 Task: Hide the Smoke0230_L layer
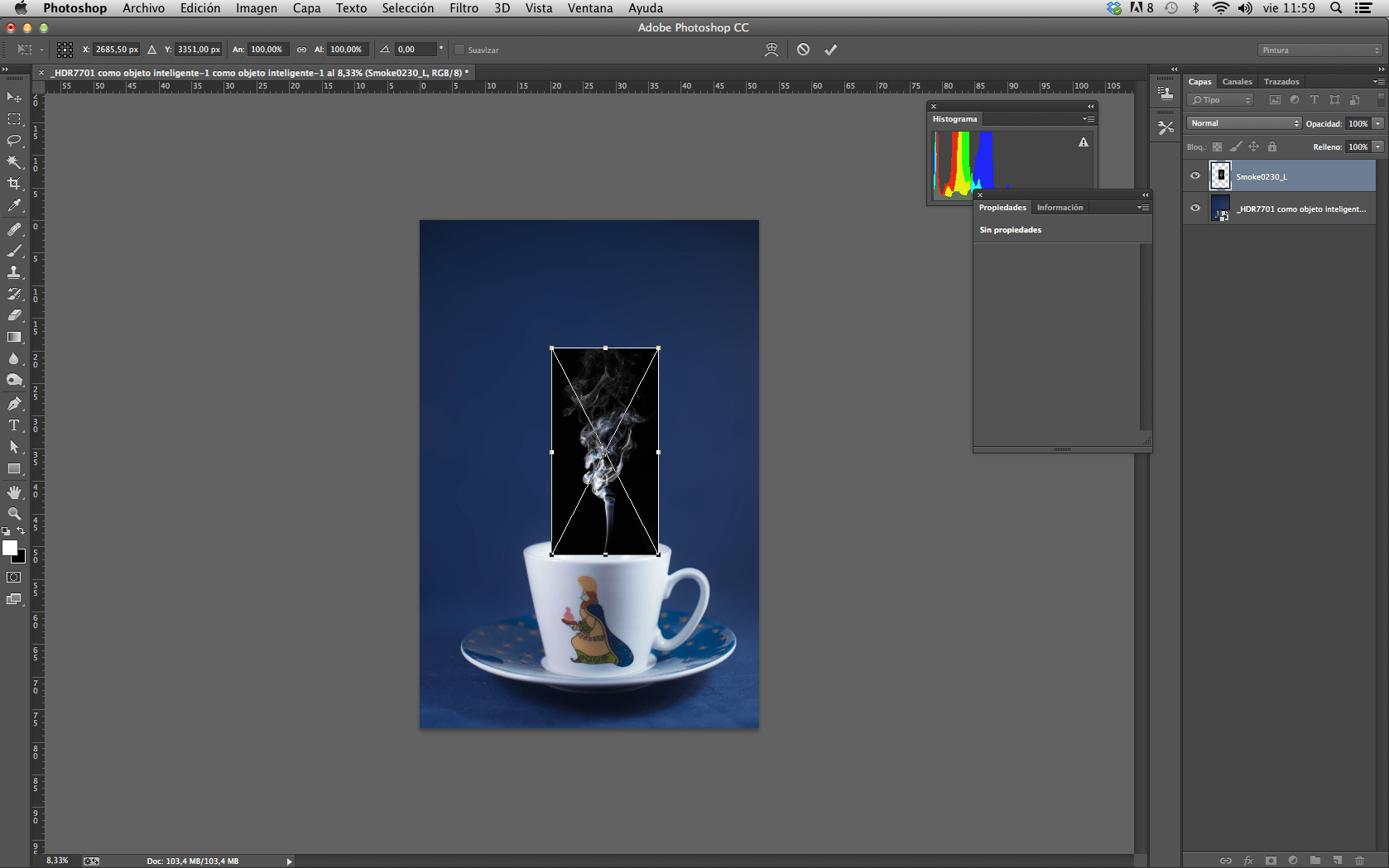tap(1194, 175)
